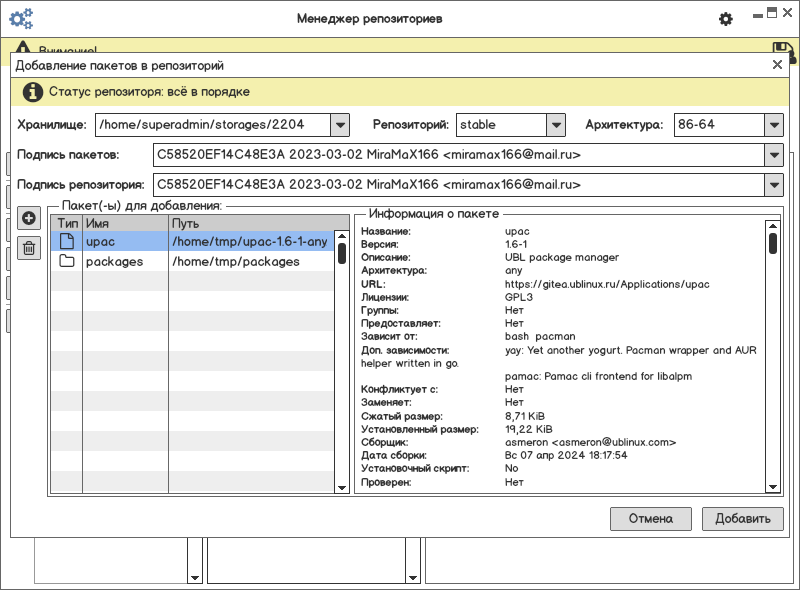Screen dimensions: 800x590
Task: Sort by the Имя column header
Action: [x=125, y=224]
